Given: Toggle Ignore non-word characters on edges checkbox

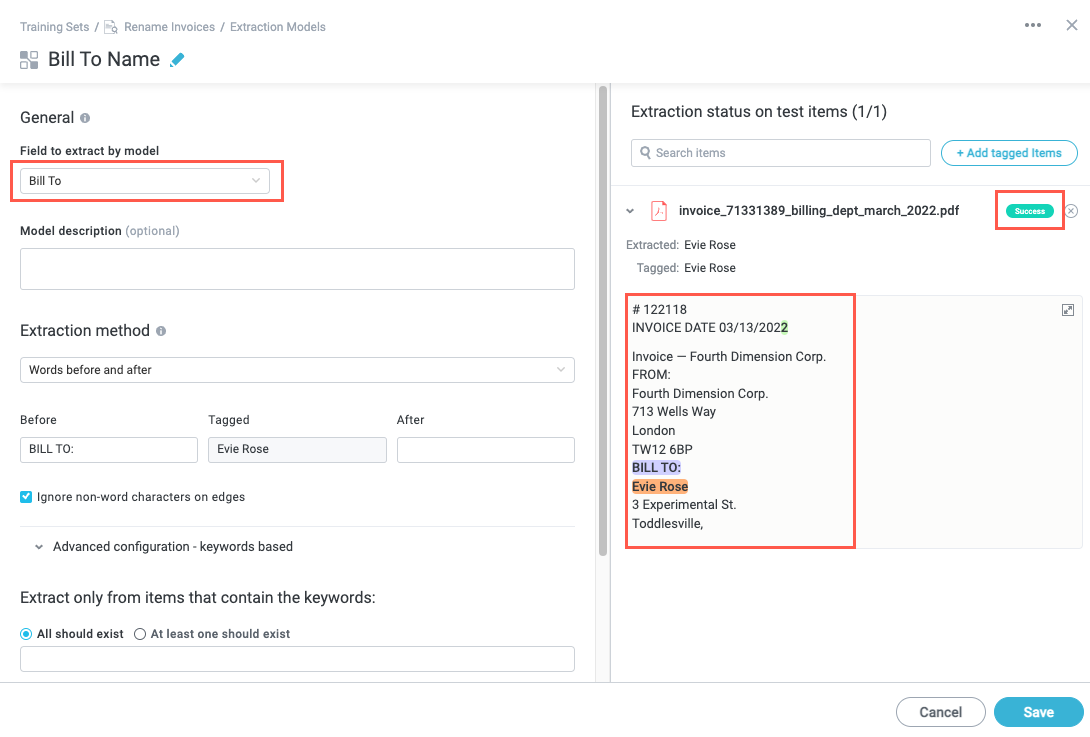Looking at the screenshot, I should pos(27,497).
